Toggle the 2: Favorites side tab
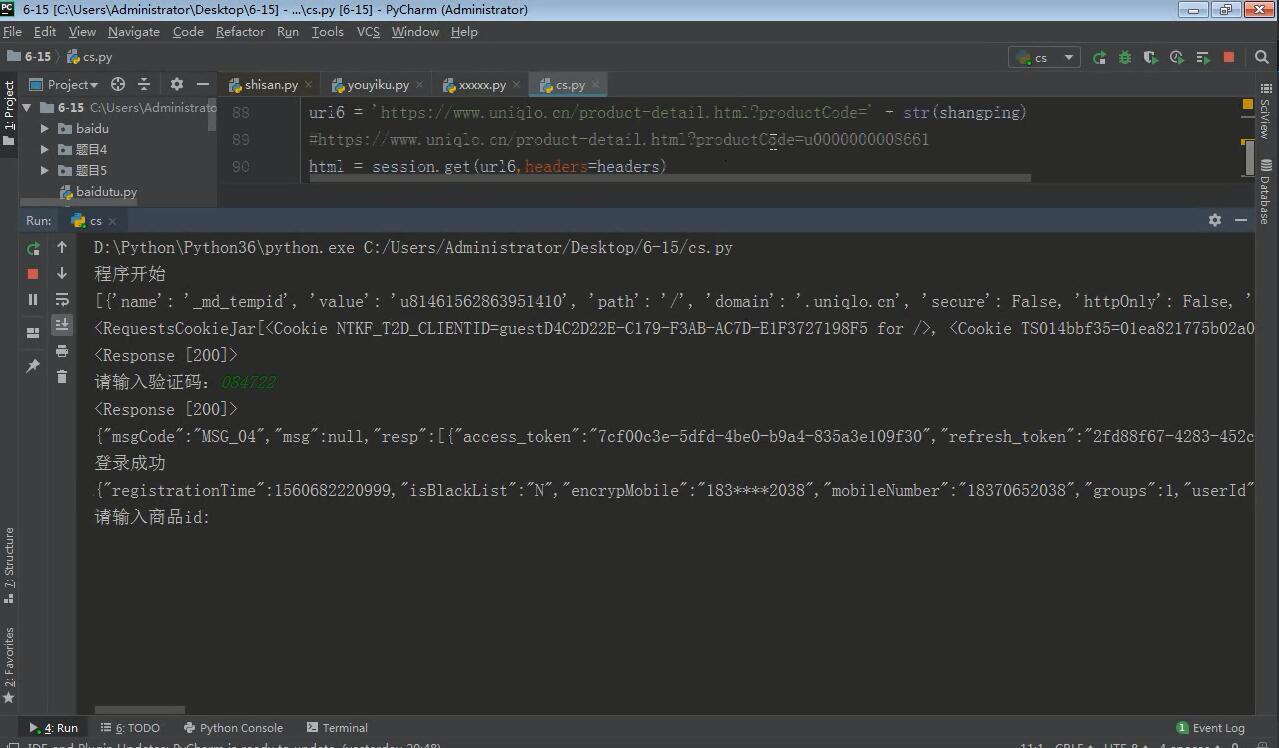1279x748 pixels. pos(9,663)
